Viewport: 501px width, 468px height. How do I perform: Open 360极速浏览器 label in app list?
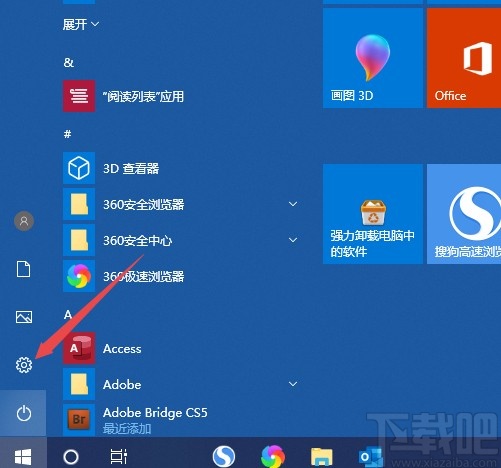[143, 276]
